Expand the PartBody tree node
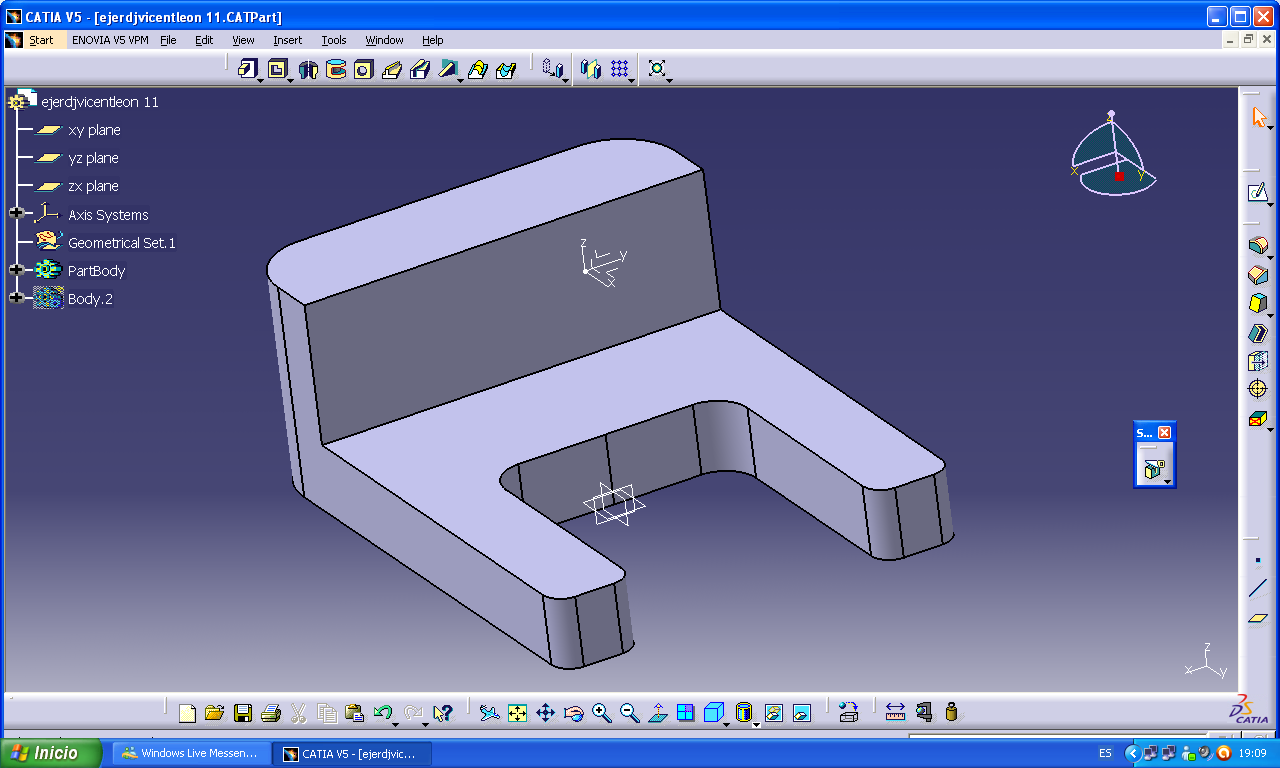 [16, 270]
